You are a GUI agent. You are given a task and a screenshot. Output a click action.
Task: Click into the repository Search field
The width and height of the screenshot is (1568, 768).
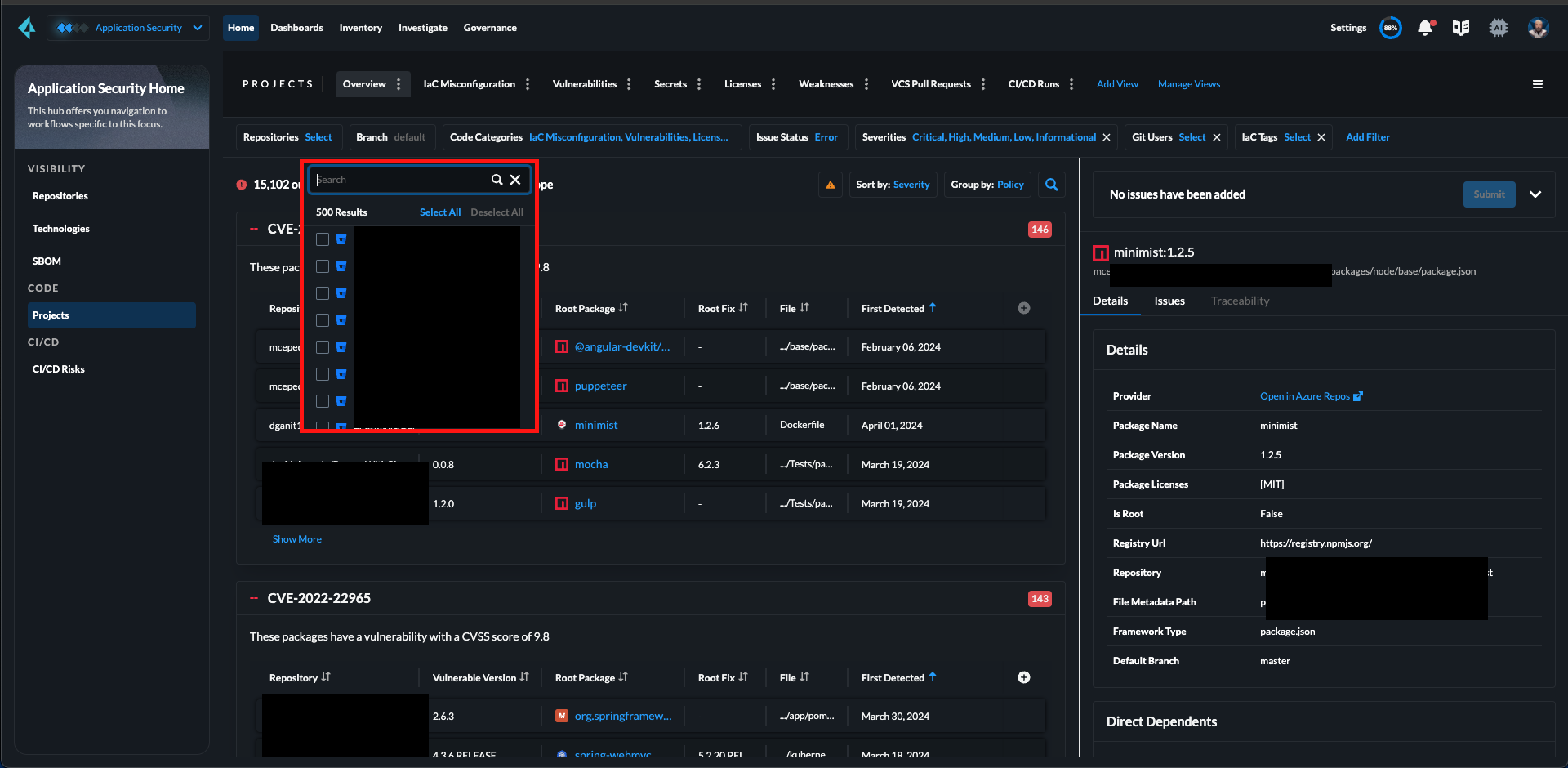click(400, 180)
